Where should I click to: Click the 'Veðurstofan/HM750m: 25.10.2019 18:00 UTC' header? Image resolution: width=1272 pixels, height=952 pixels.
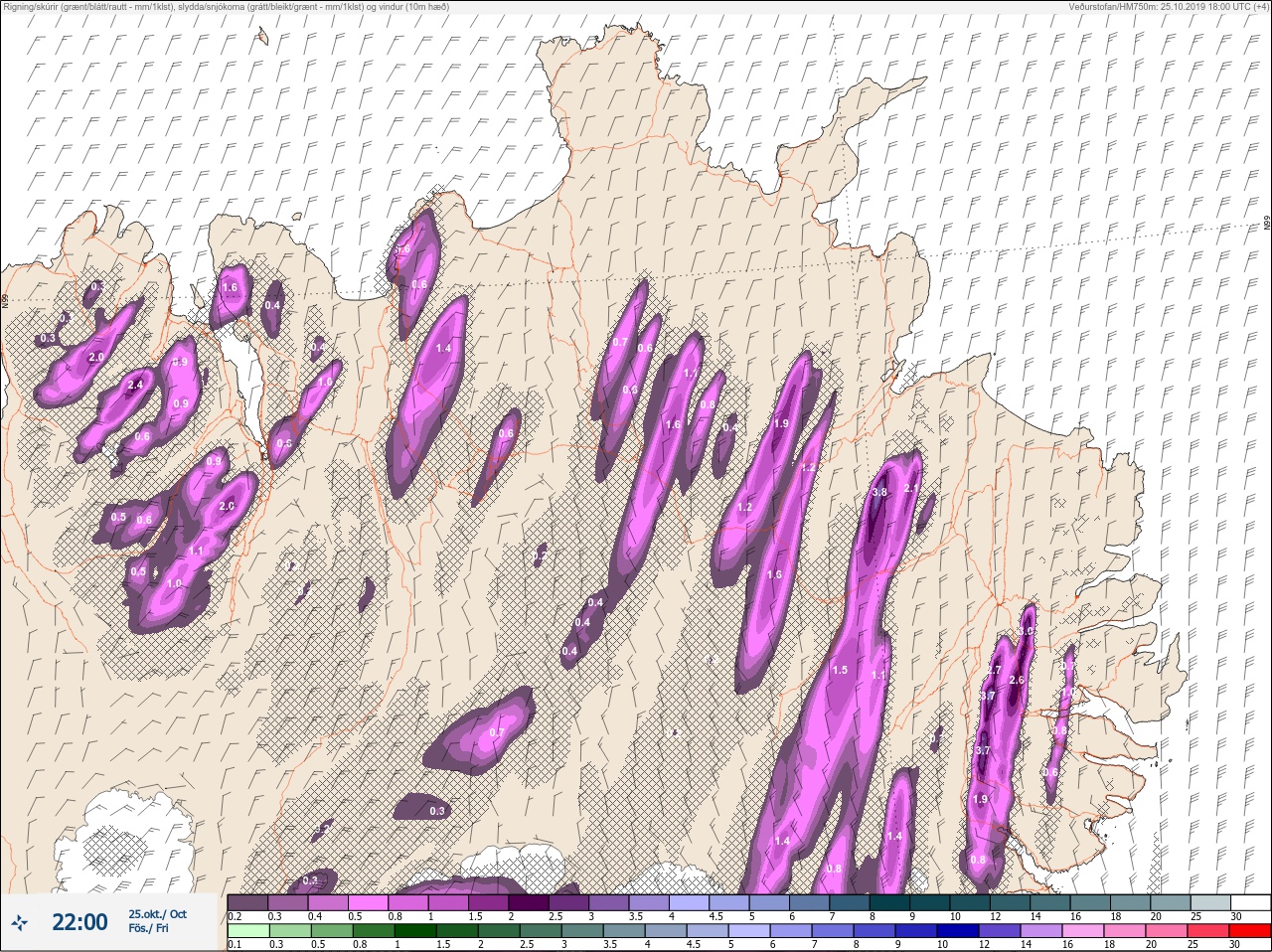[x=1171, y=7]
